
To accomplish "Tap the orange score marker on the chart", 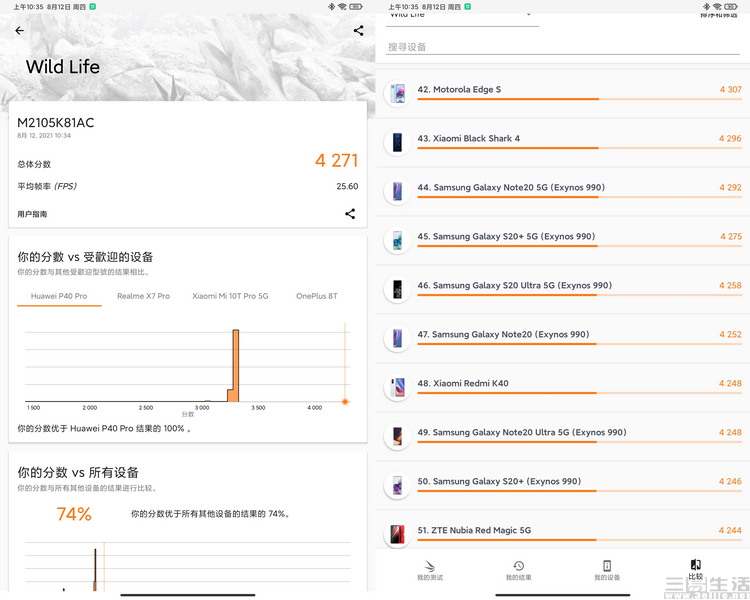I will click(345, 402).
